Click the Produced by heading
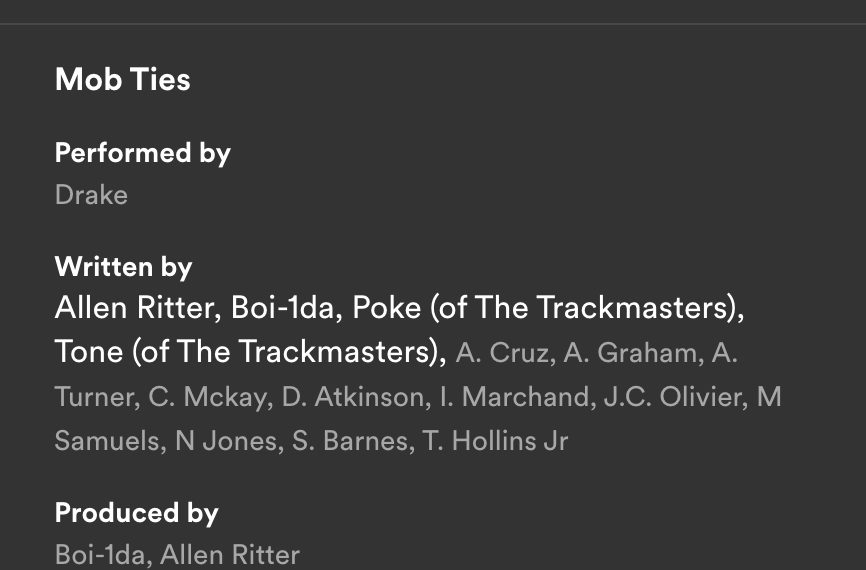This screenshot has width=866, height=570. click(x=136, y=513)
